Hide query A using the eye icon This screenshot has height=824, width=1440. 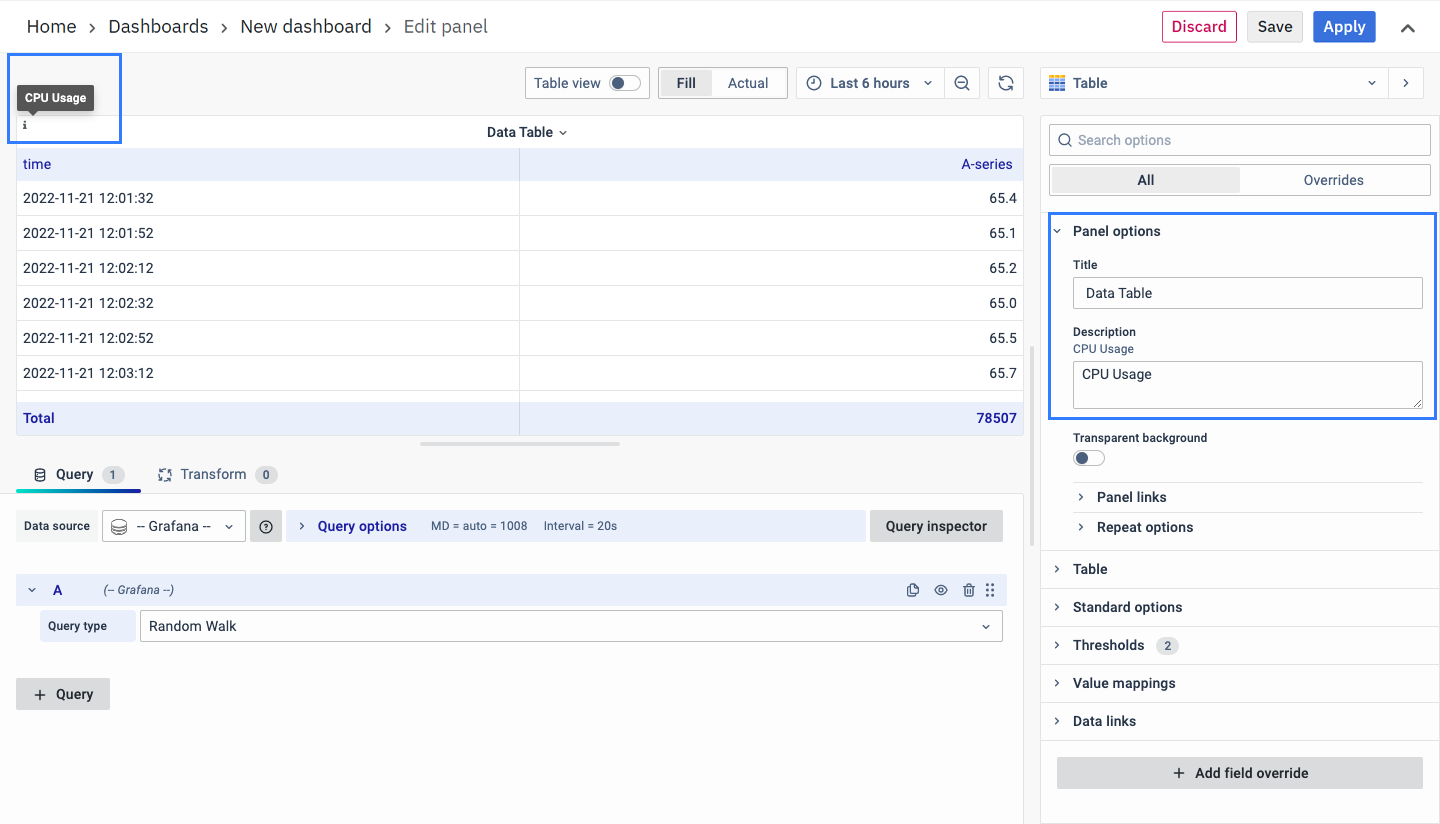[941, 590]
